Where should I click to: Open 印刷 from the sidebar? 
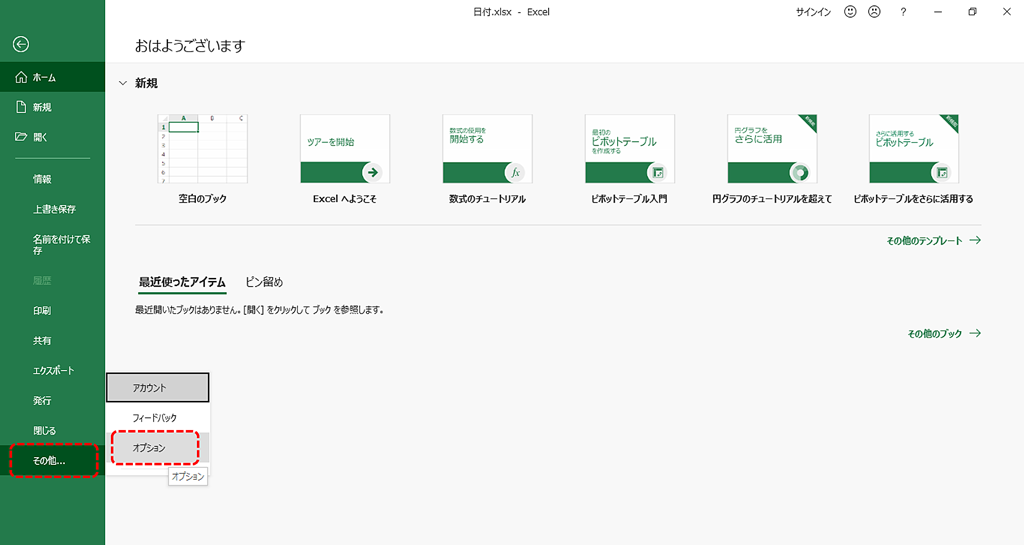pyautogui.click(x=52, y=311)
